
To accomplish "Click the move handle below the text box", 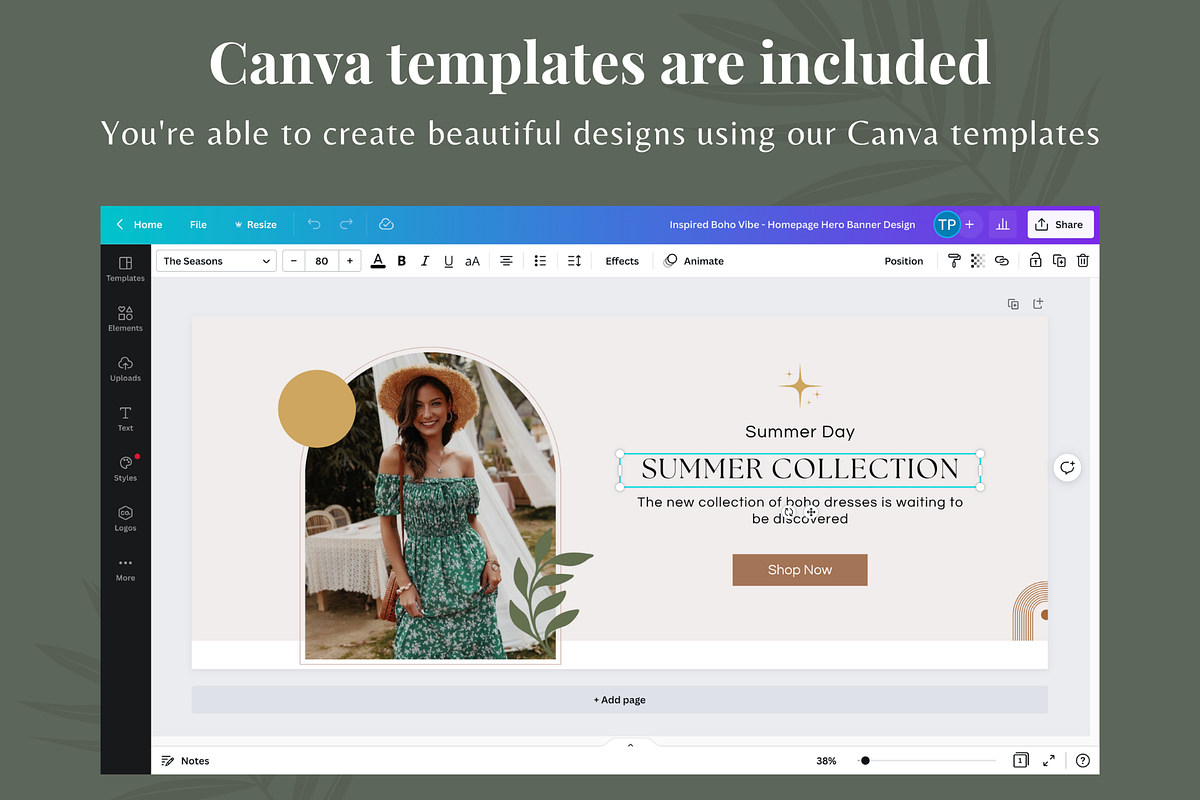I will (x=811, y=512).
